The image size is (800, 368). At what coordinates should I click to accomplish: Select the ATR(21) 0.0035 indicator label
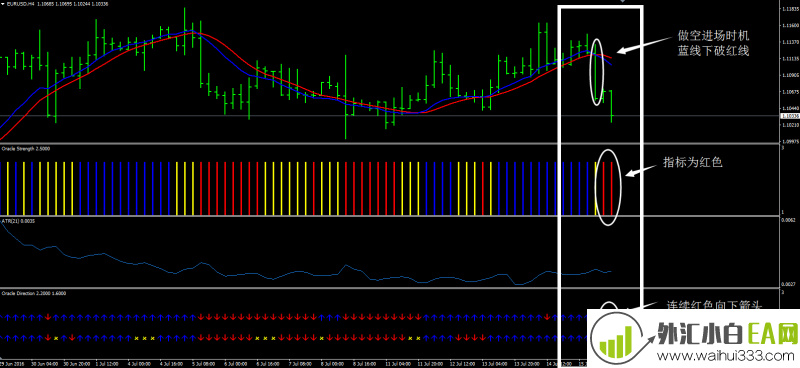pos(17,221)
